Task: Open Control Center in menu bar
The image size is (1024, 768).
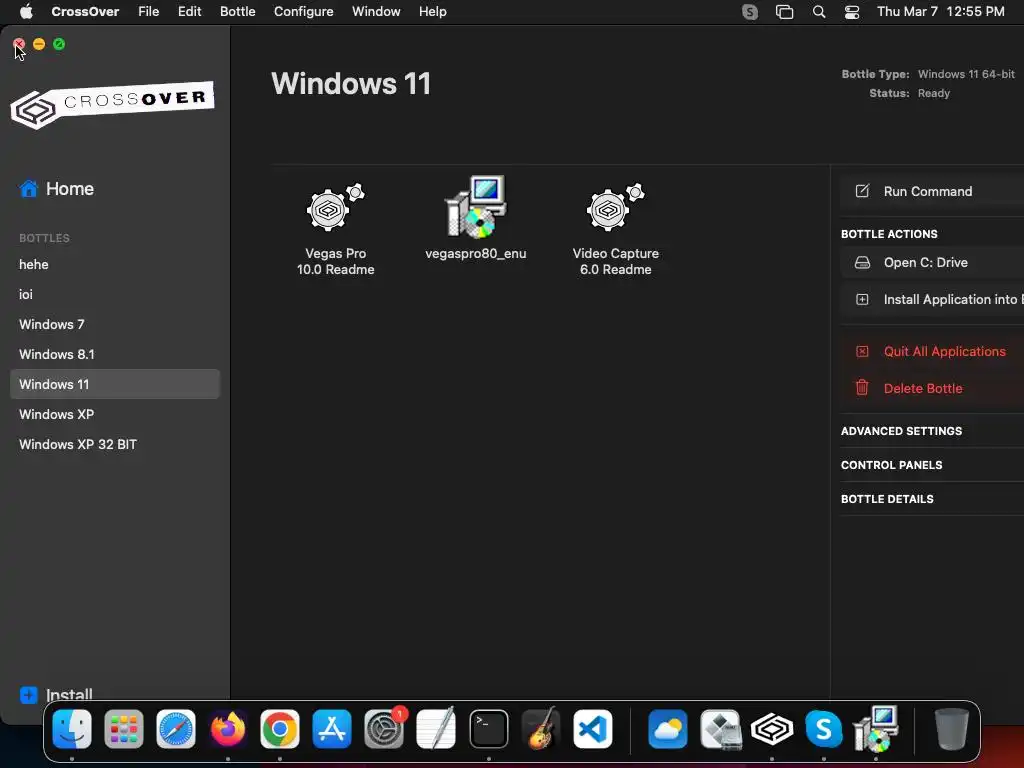Action: (852, 12)
